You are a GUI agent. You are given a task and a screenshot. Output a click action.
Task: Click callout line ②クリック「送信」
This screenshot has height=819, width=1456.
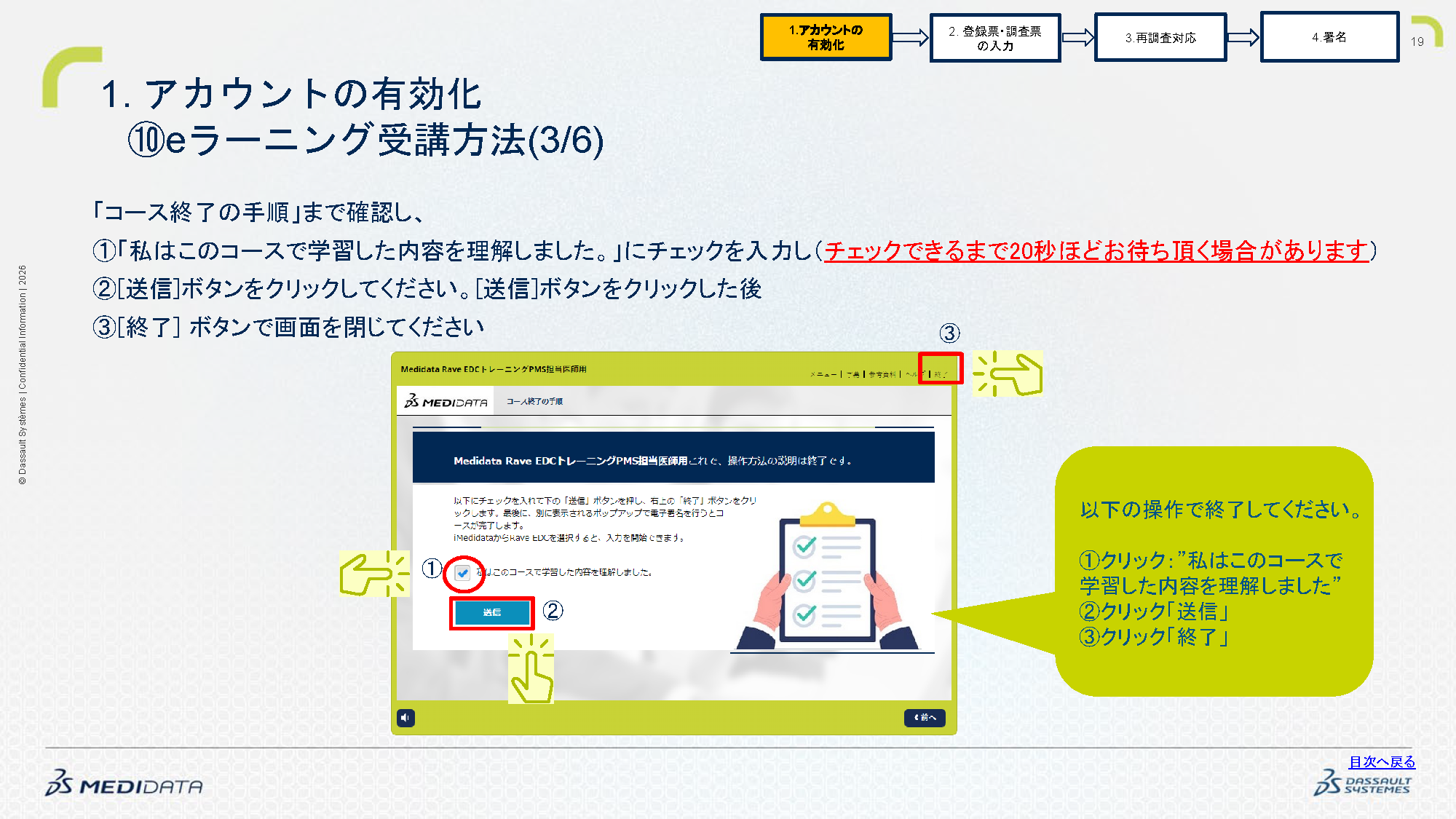pyautogui.click(x=1154, y=611)
